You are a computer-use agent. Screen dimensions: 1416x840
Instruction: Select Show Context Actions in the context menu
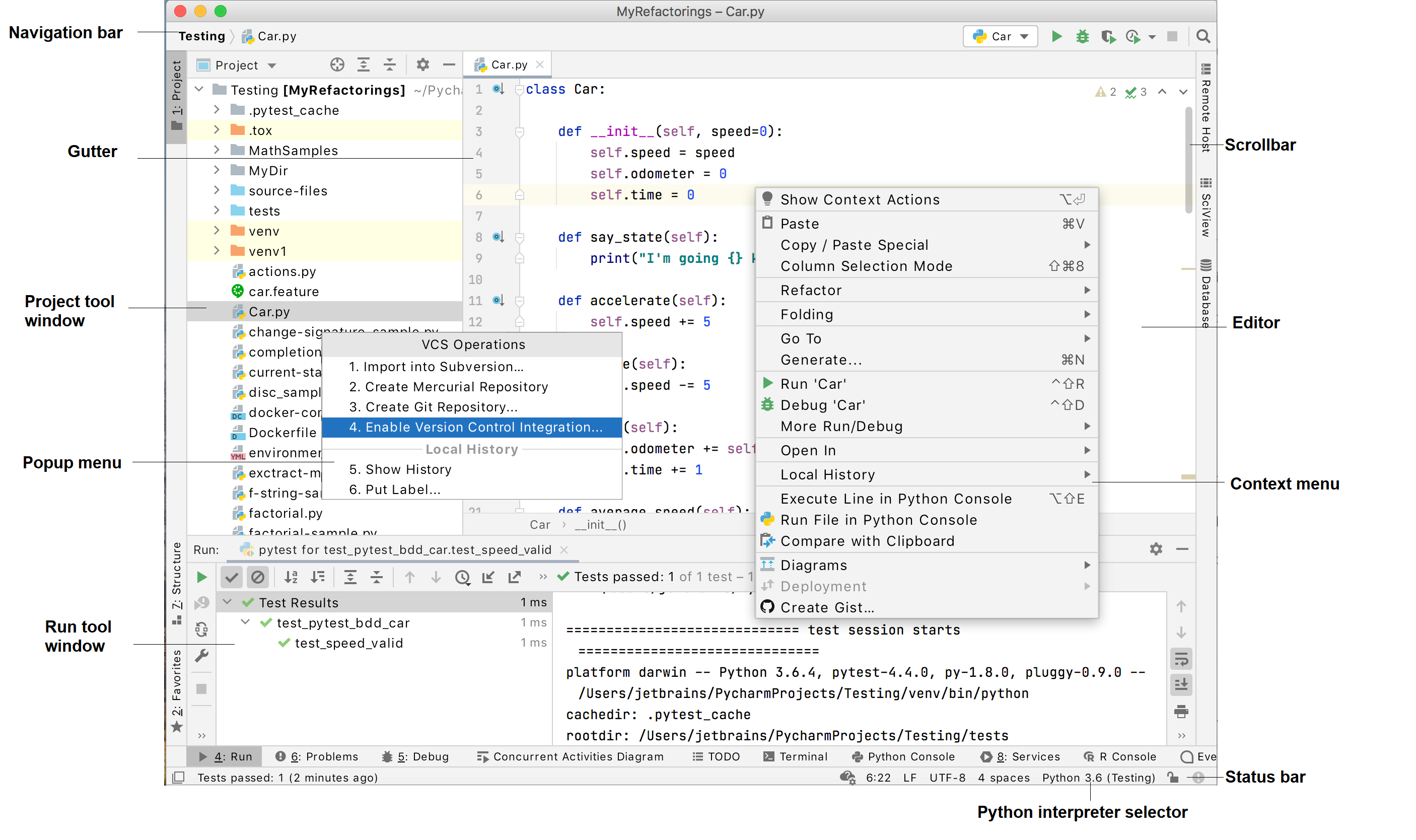[927, 199]
